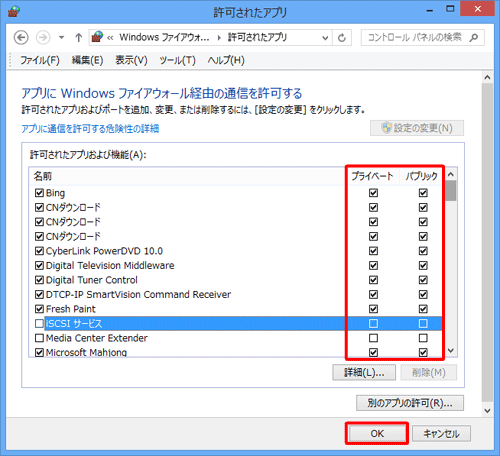Click the firewall icon in title bar

[x=14, y=11]
